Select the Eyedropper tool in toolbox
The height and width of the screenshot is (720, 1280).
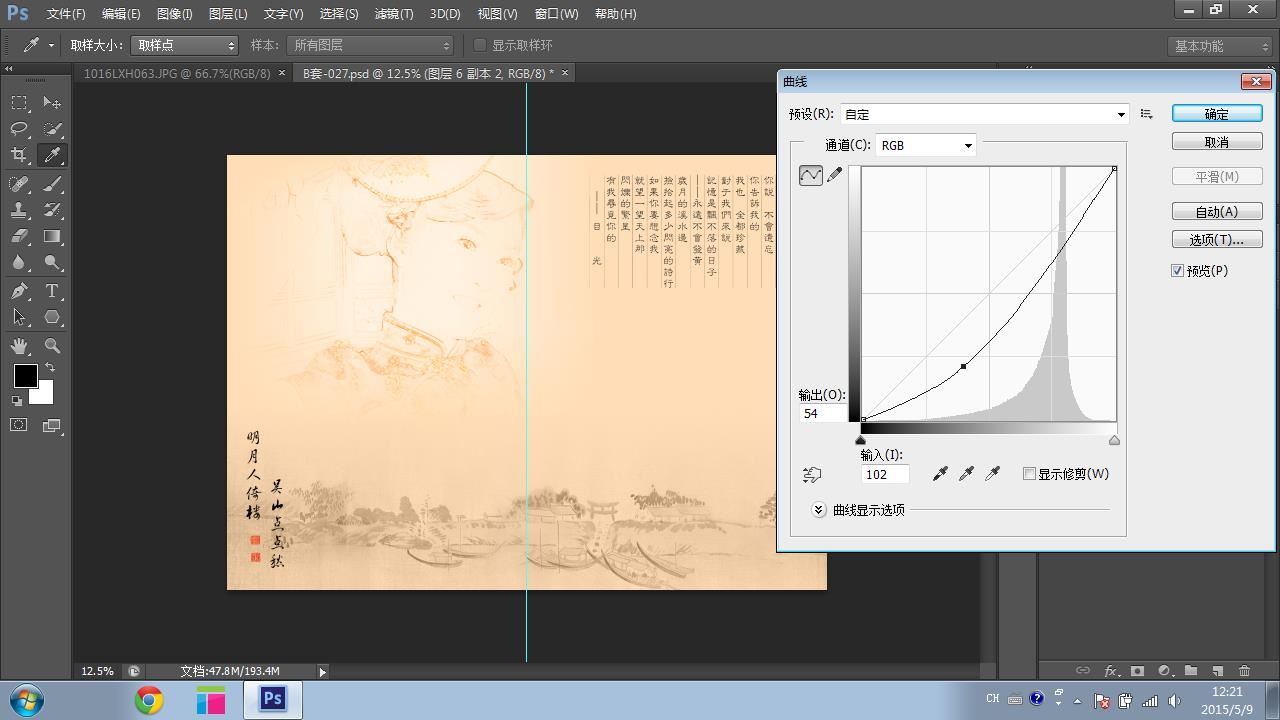(x=52, y=155)
